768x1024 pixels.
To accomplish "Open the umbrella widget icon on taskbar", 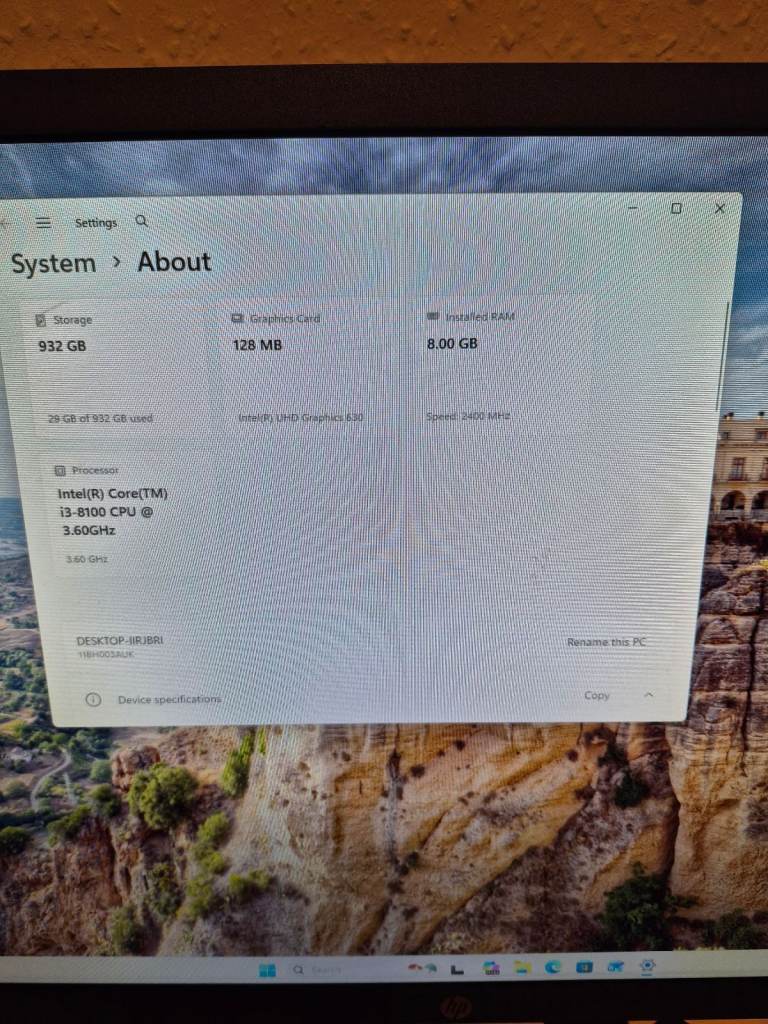I will 423,968.
